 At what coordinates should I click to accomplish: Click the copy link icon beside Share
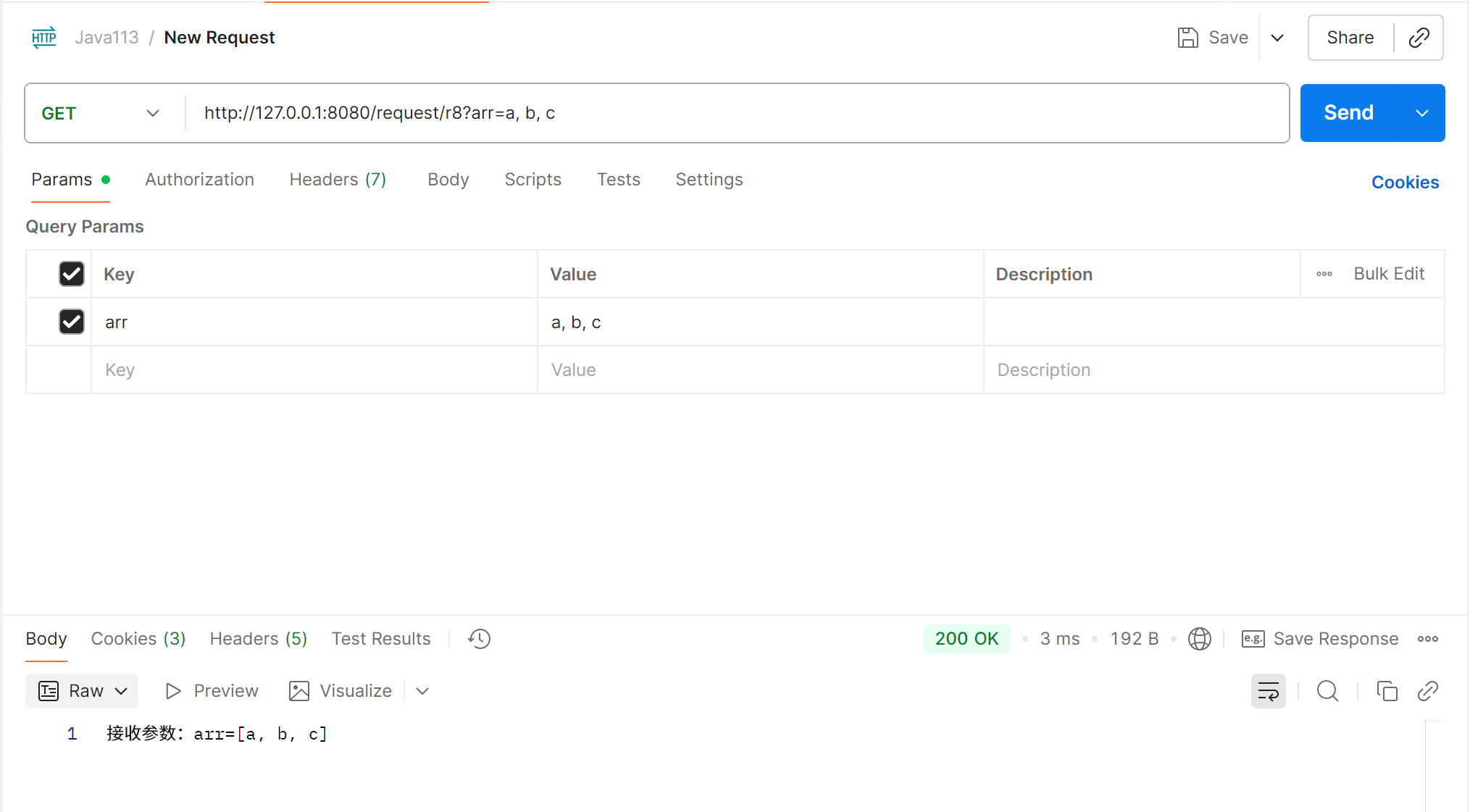[x=1419, y=38]
